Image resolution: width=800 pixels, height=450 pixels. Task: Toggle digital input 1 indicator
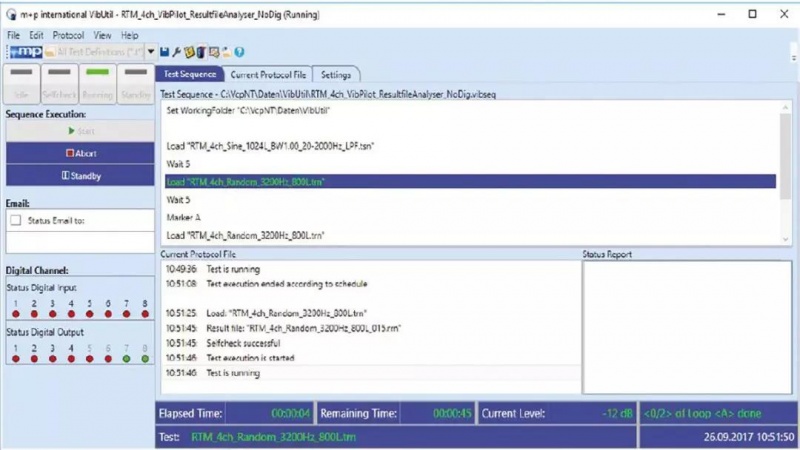[15, 314]
